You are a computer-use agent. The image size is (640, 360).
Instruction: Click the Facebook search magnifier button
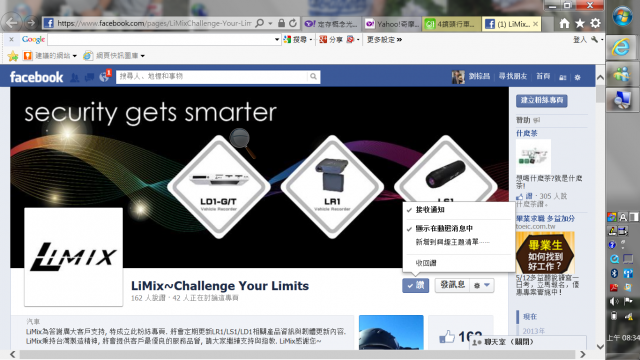pyautogui.click(x=313, y=76)
